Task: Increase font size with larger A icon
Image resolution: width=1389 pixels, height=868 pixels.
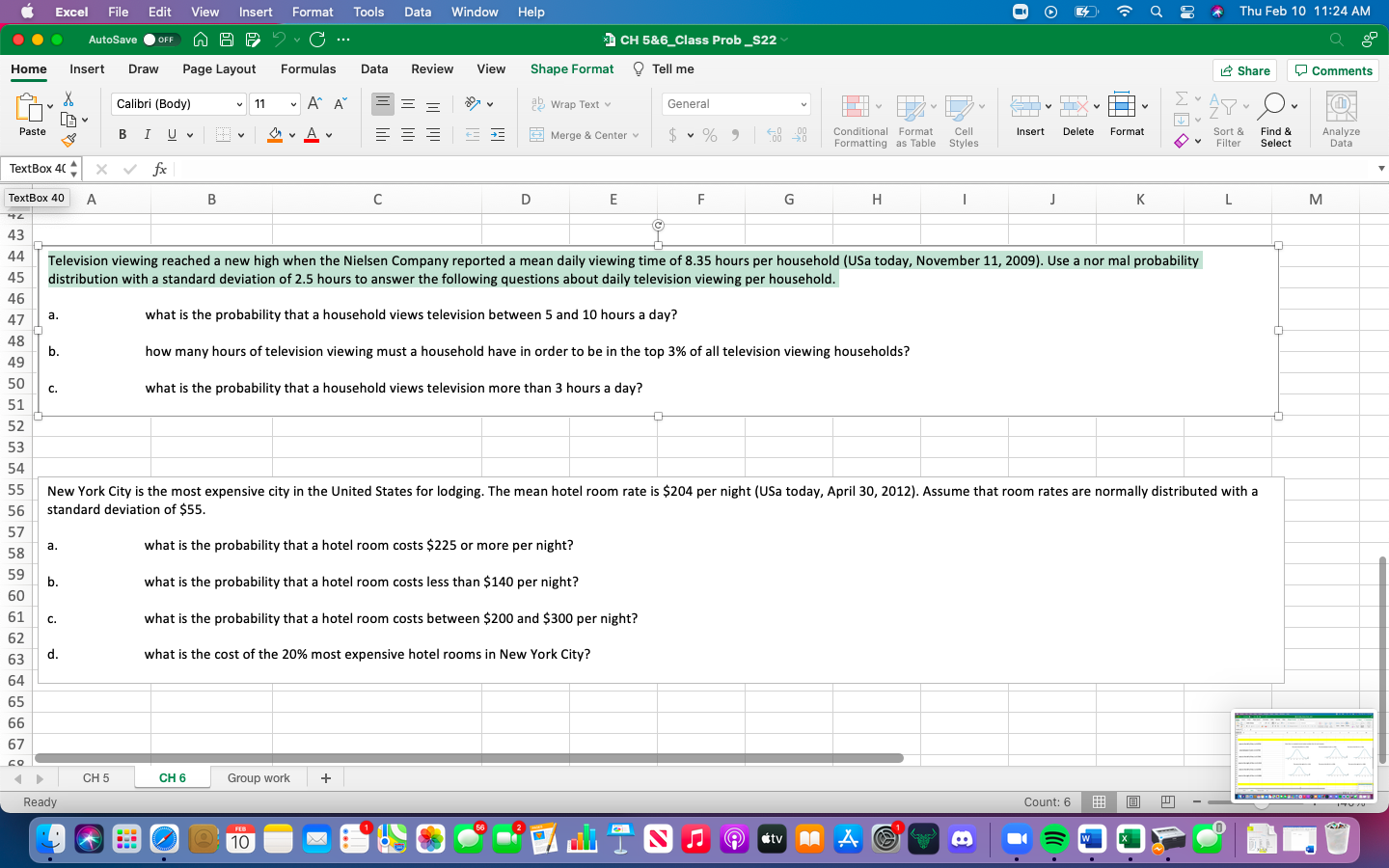Action: coord(314,103)
